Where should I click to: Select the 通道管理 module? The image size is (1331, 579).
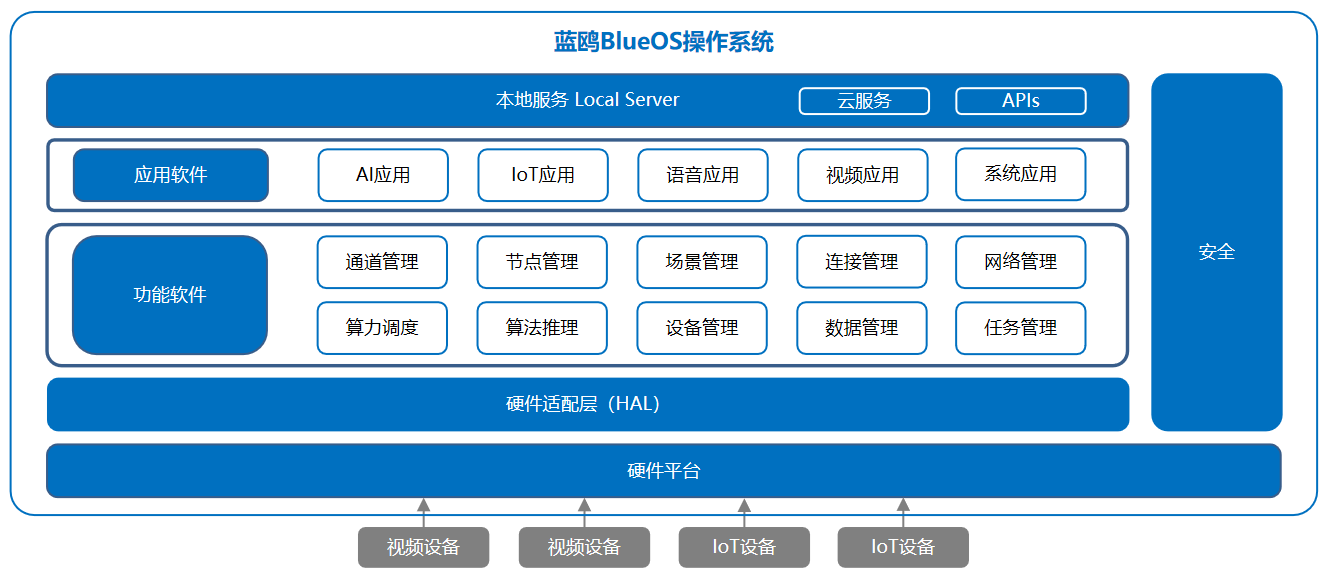tap(382, 262)
